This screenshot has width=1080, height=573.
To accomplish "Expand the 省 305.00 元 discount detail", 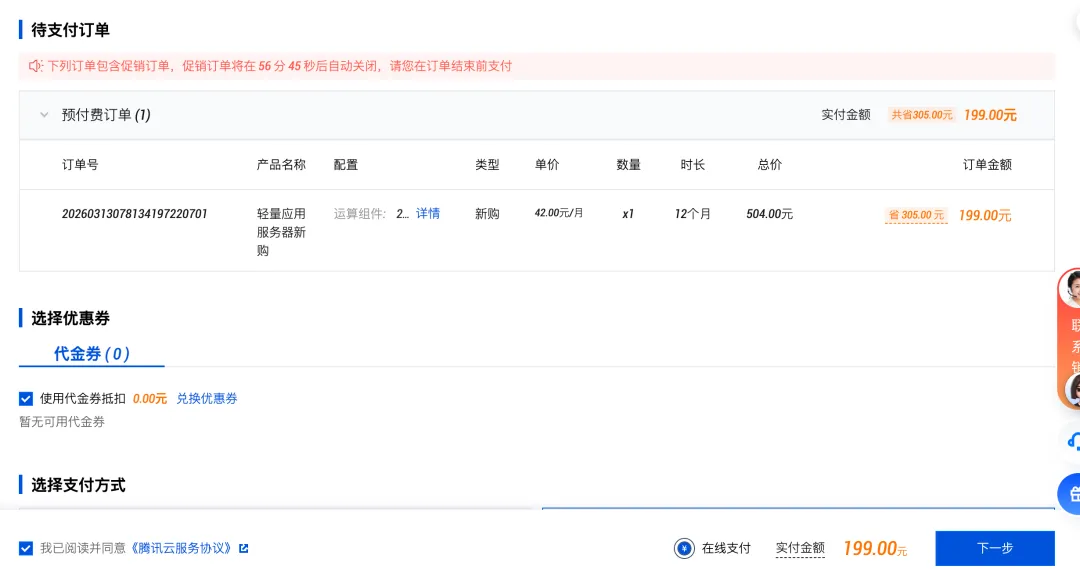I will point(916,215).
